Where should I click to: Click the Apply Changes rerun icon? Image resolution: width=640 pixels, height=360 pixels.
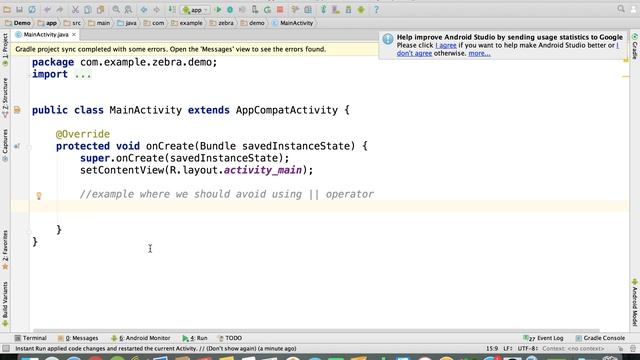[267, 9]
